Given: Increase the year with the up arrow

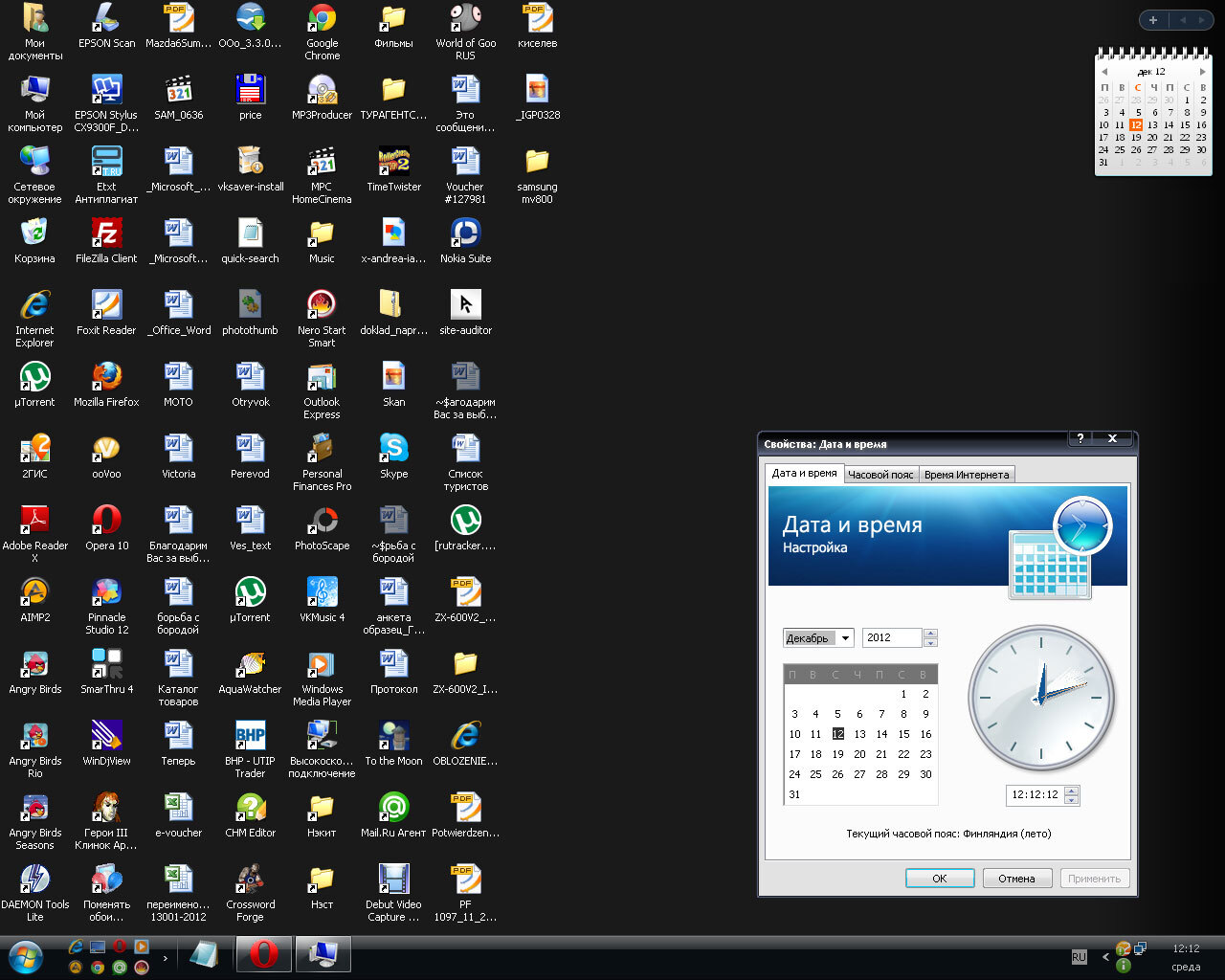Looking at the screenshot, I should [930, 634].
